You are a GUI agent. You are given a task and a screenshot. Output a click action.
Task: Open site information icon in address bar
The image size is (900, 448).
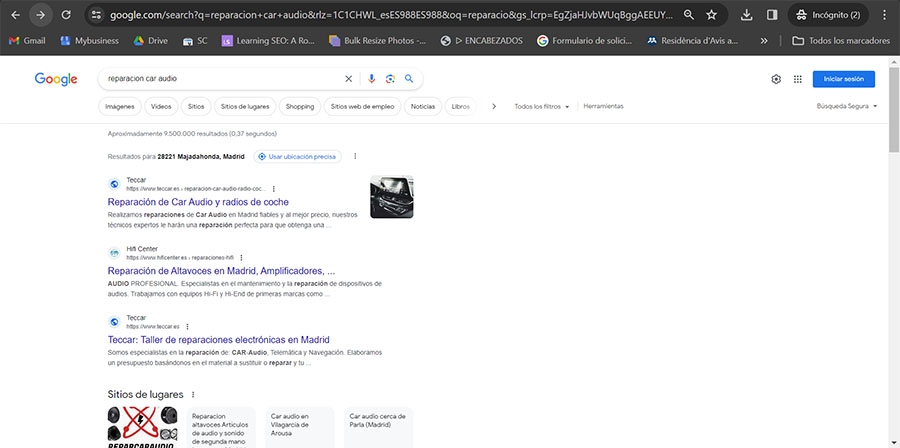coord(96,15)
